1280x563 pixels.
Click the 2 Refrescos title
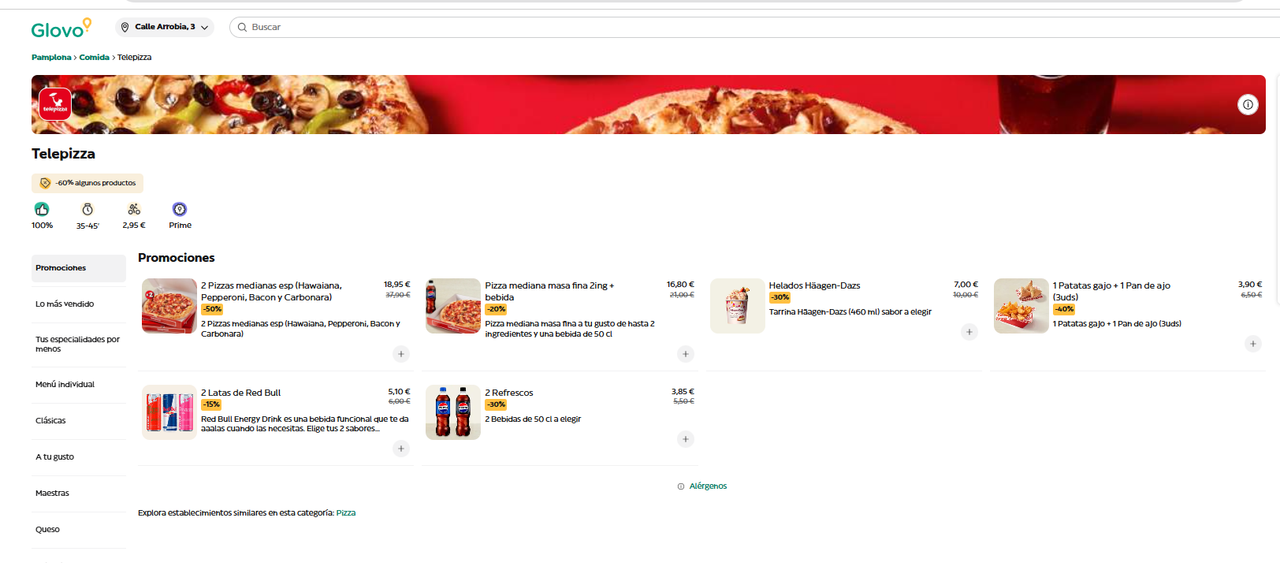(510, 393)
